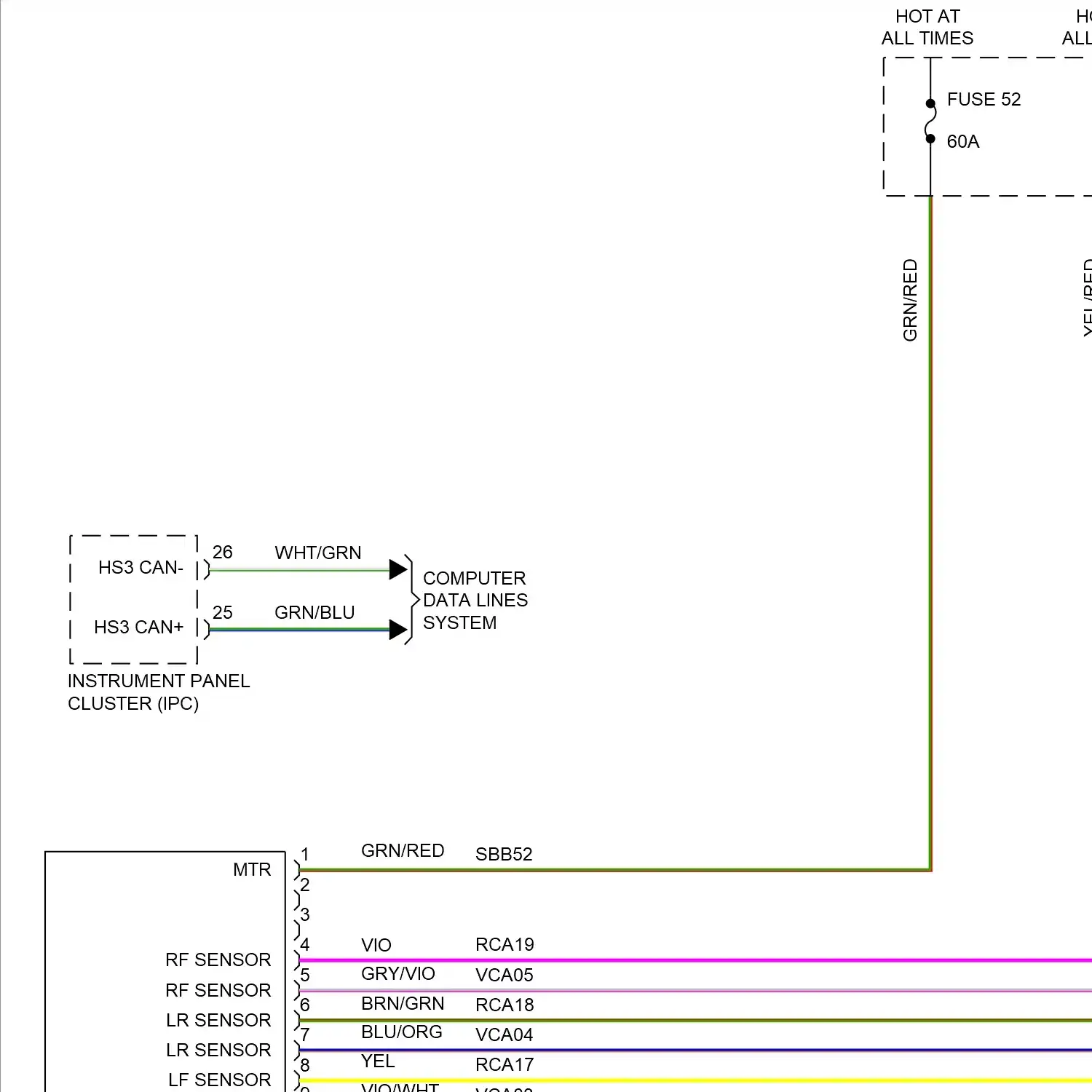The image size is (1092, 1092).
Task: Click connector pin number 2
Action: tap(305, 885)
